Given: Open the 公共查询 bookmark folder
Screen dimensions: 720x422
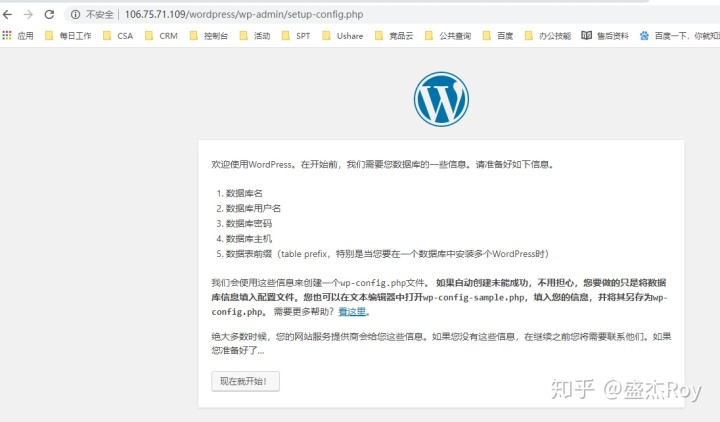Looking at the screenshot, I should coord(448,36).
